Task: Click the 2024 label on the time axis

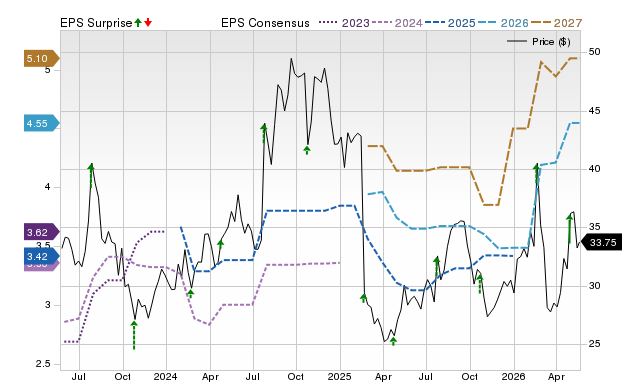Action: click(165, 376)
